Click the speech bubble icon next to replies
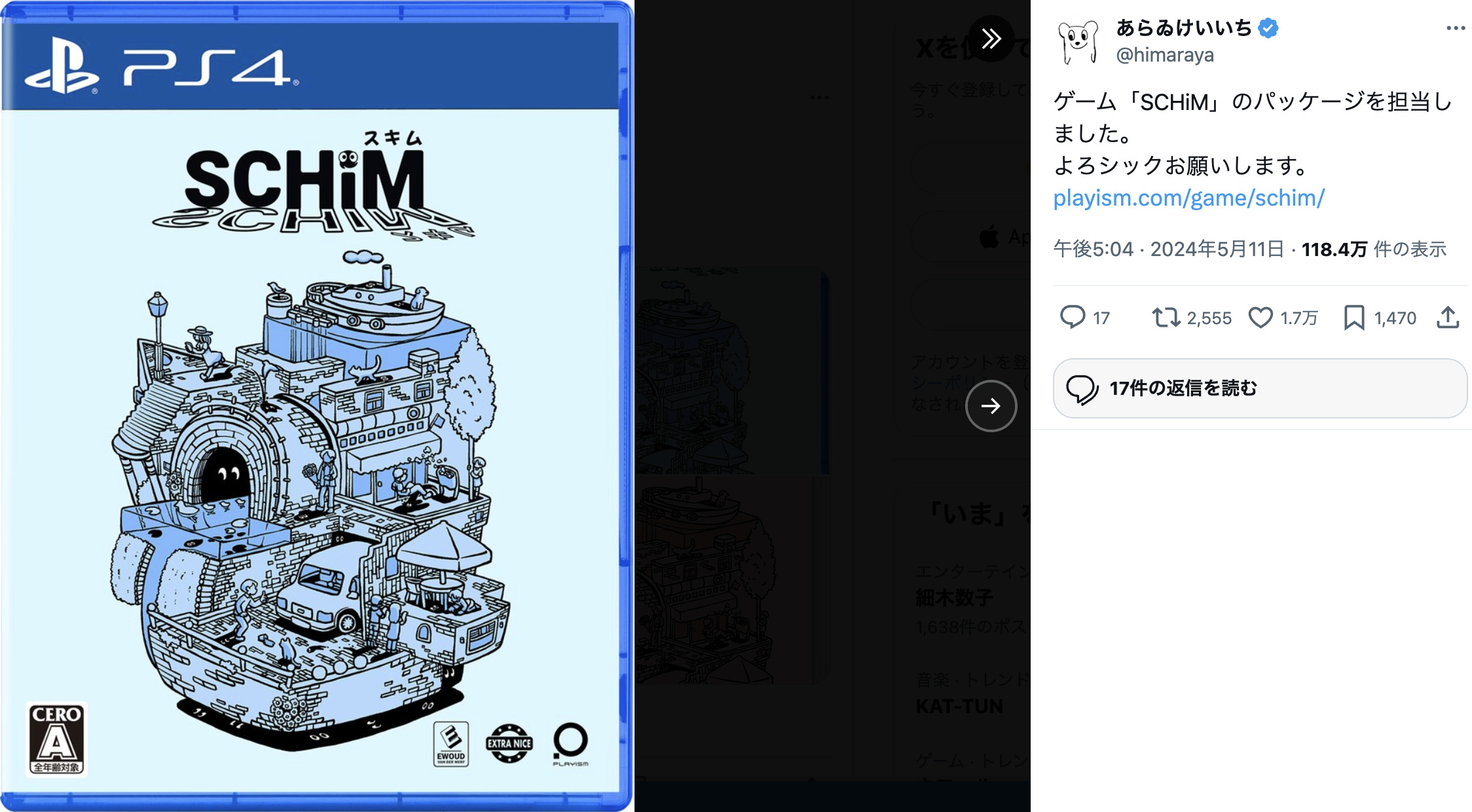Image resolution: width=1472 pixels, height=812 pixels. 1072,318
